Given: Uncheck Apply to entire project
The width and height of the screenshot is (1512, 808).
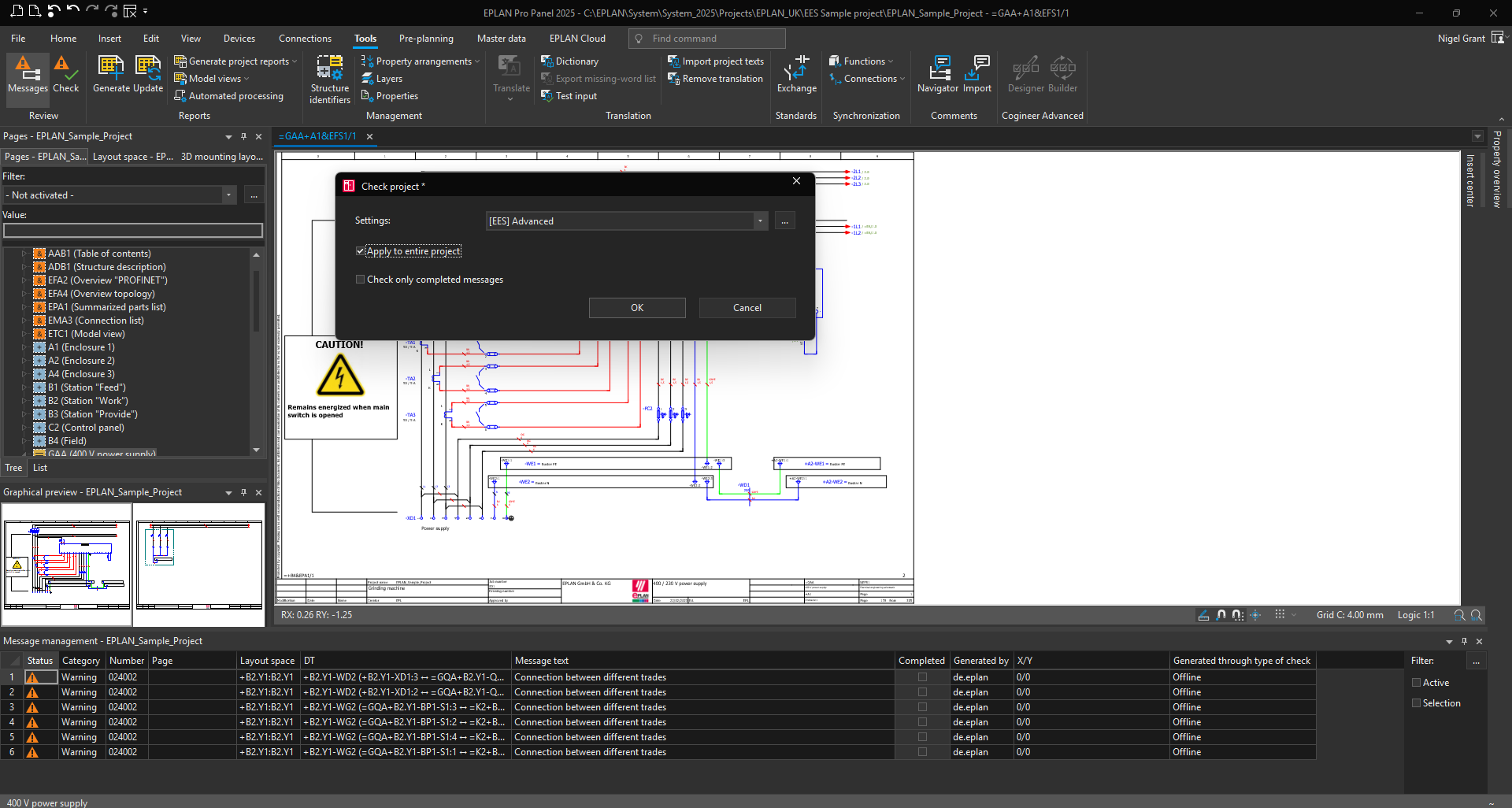Looking at the screenshot, I should (361, 250).
